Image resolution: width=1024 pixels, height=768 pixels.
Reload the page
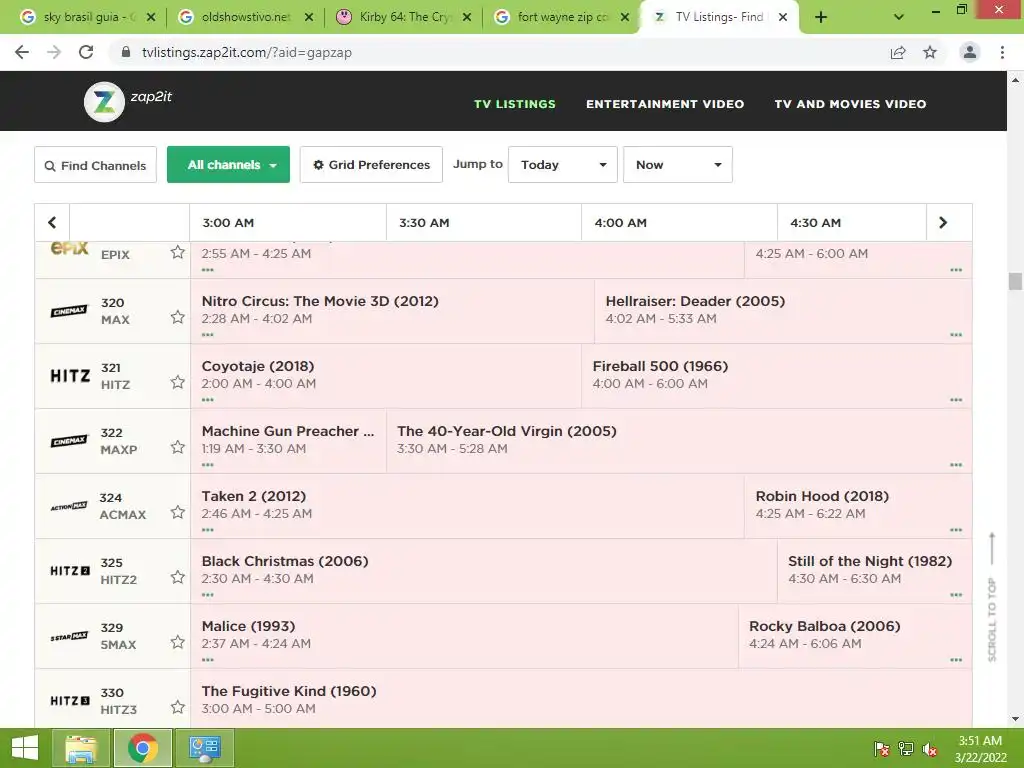click(x=86, y=52)
